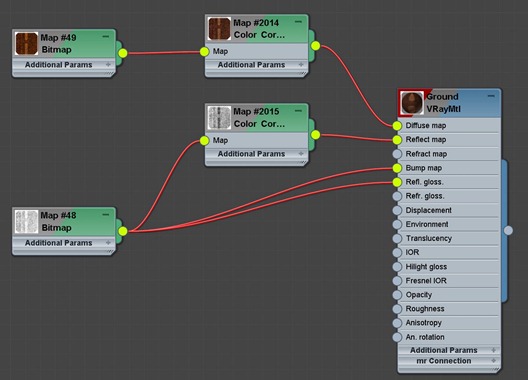528x380 pixels.
Task: Click the Diffuse map input socket
Action: coord(397,126)
